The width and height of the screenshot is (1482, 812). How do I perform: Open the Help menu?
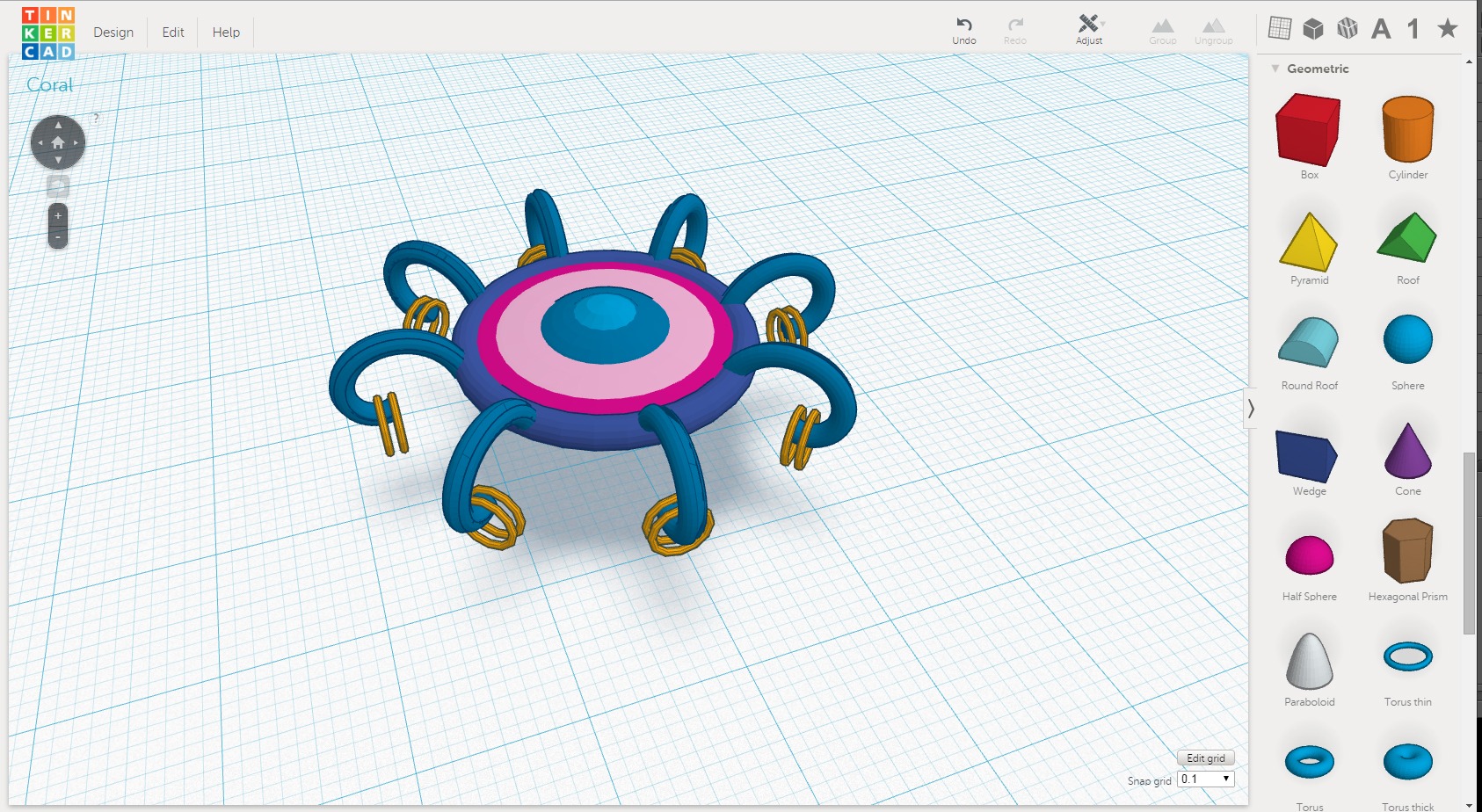tap(226, 33)
